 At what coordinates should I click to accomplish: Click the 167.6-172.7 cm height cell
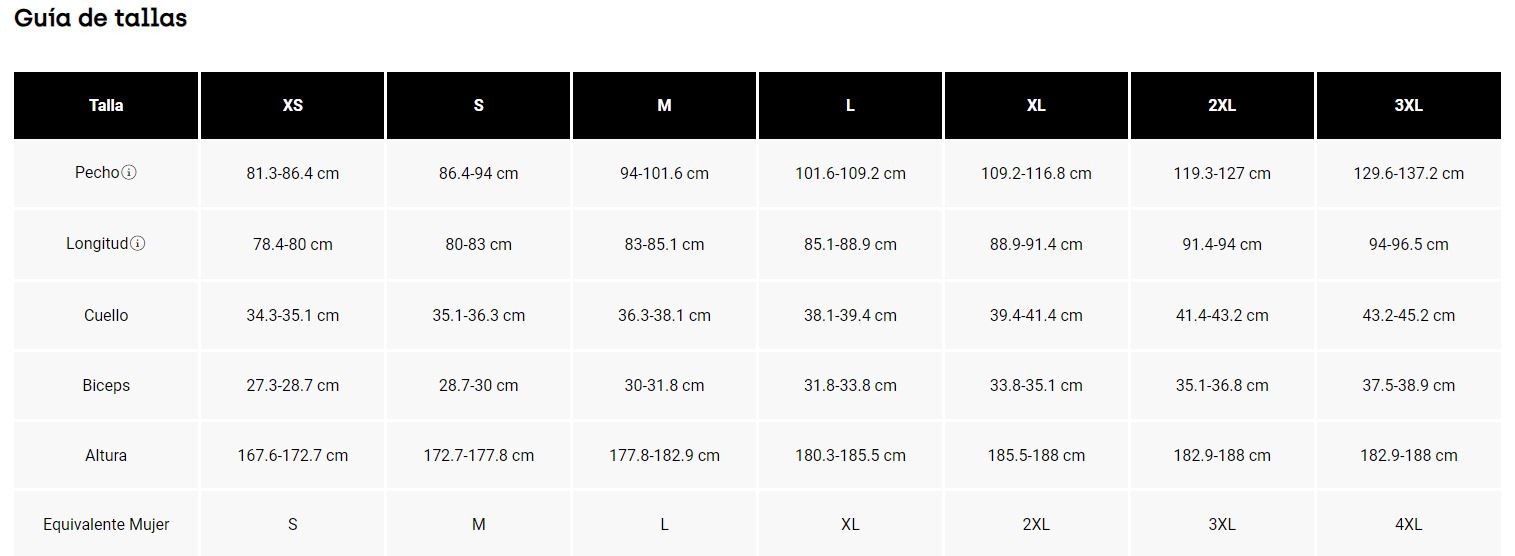pyautogui.click(x=292, y=455)
